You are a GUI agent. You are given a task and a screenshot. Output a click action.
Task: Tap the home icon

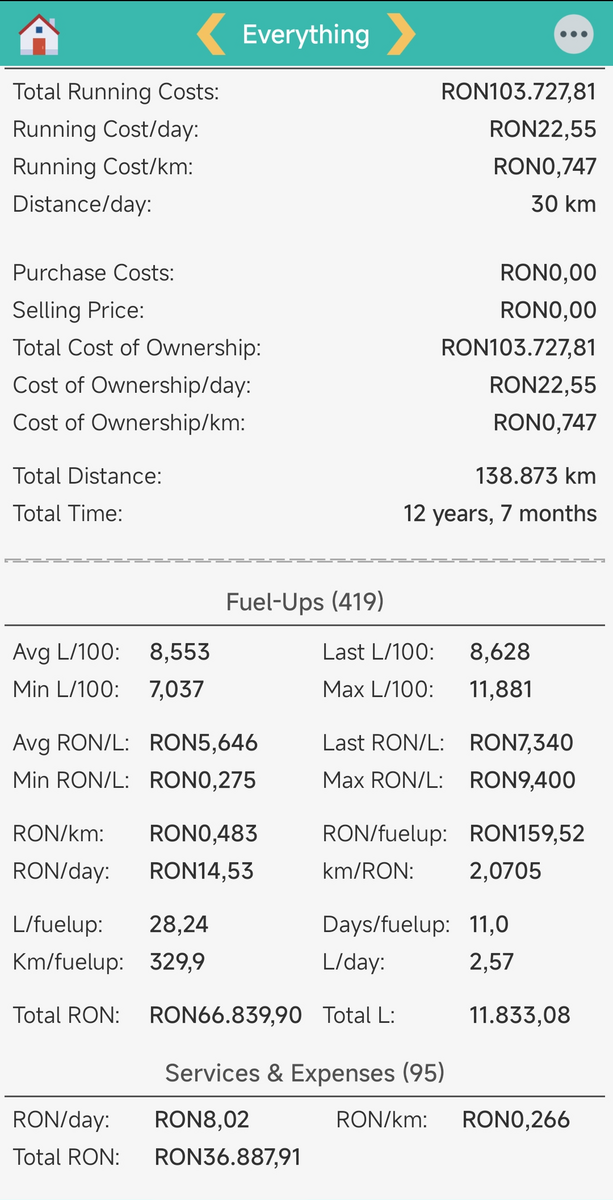(x=39, y=35)
